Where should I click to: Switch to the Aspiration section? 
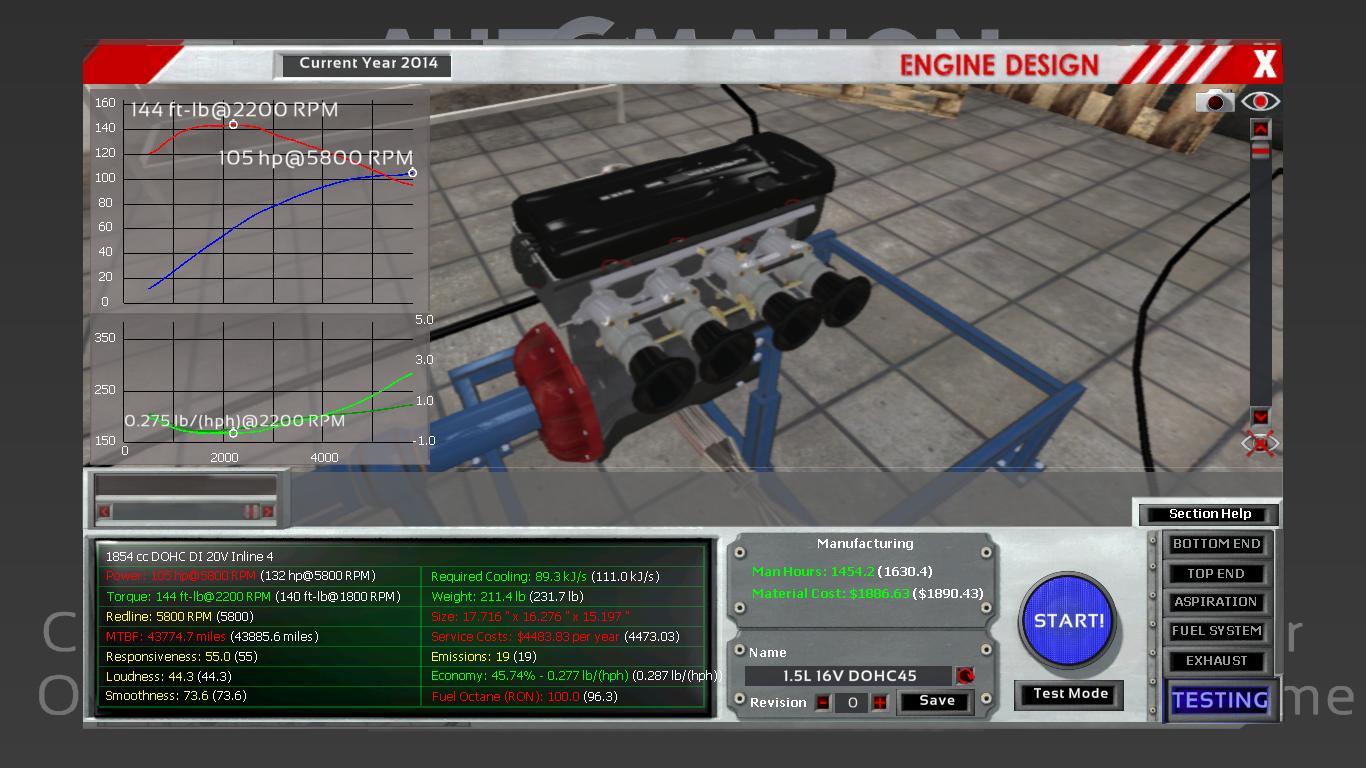coord(1216,602)
